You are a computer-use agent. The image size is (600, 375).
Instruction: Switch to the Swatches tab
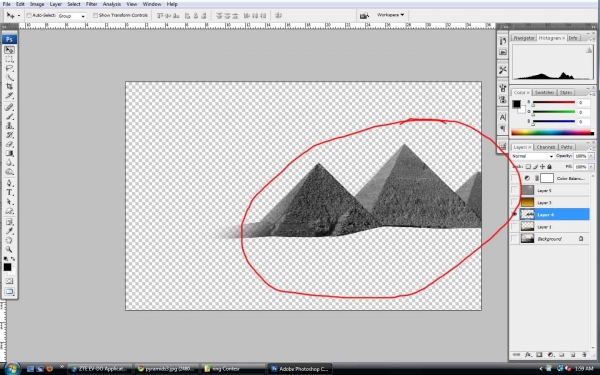pos(544,92)
